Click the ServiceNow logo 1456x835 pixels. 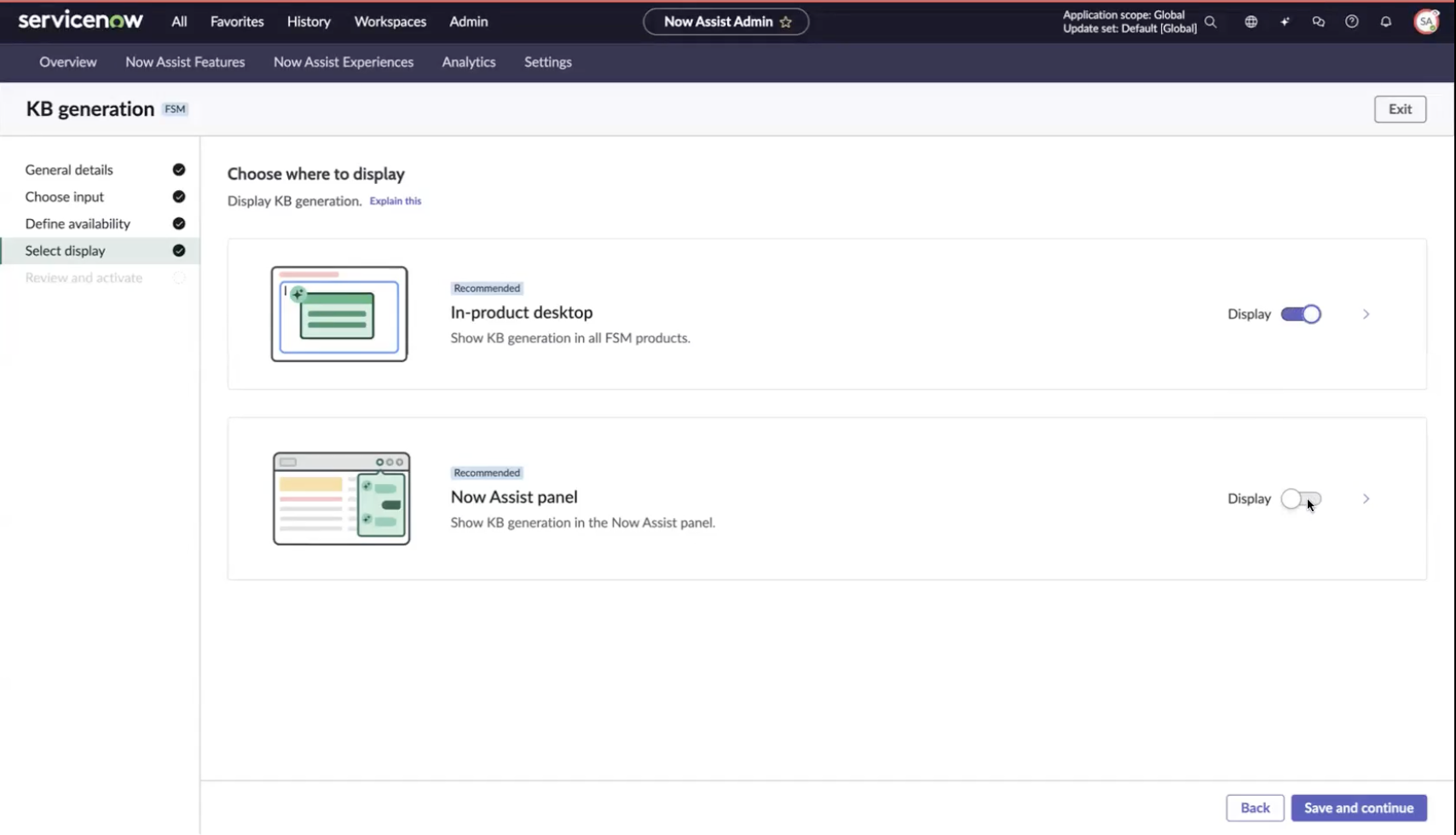click(x=81, y=20)
